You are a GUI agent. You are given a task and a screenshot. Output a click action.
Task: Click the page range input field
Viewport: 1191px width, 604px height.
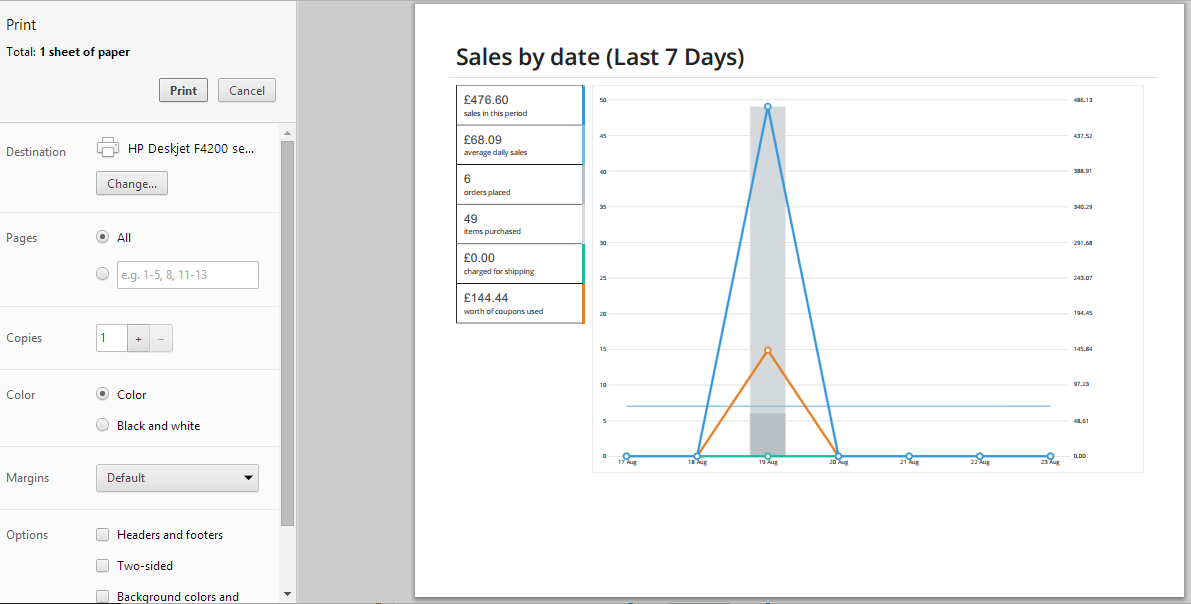click(x=187, y=274)
